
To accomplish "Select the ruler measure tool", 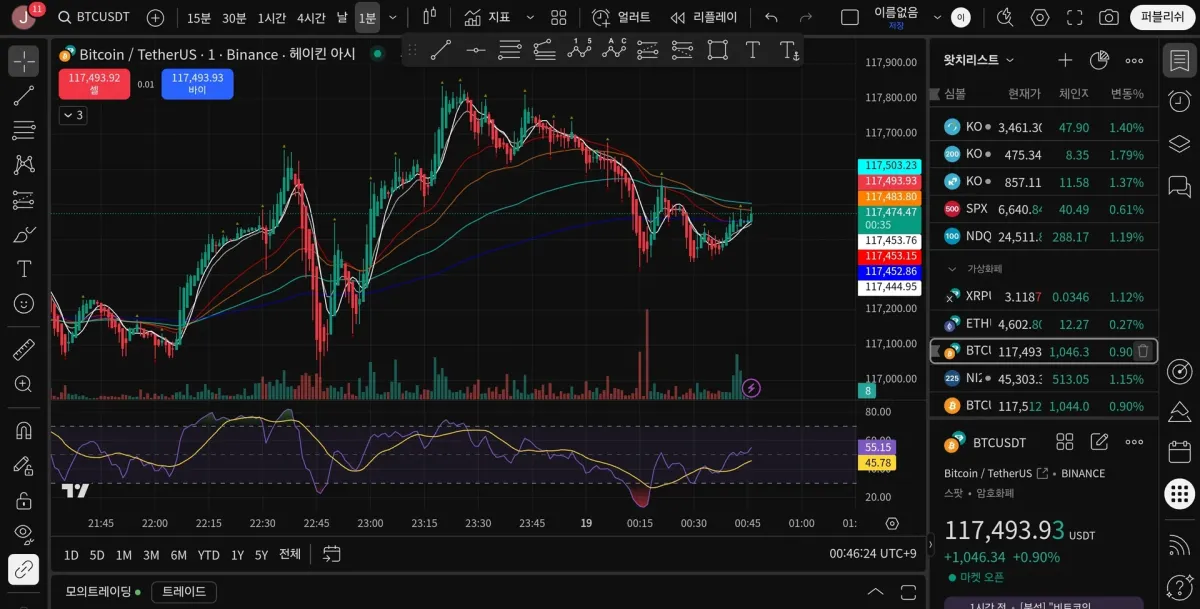I will tap(23, 350).
